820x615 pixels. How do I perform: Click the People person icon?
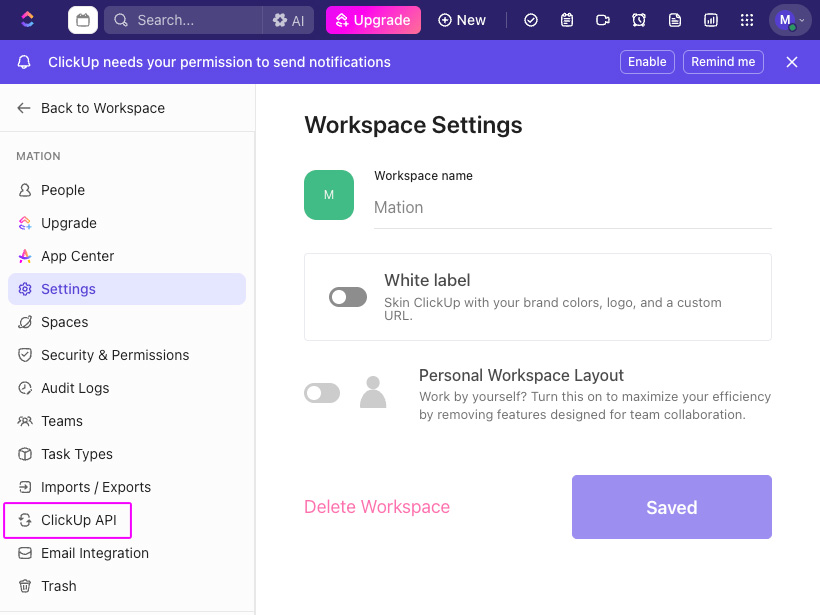pyautogui.click(x=25, y=190)
